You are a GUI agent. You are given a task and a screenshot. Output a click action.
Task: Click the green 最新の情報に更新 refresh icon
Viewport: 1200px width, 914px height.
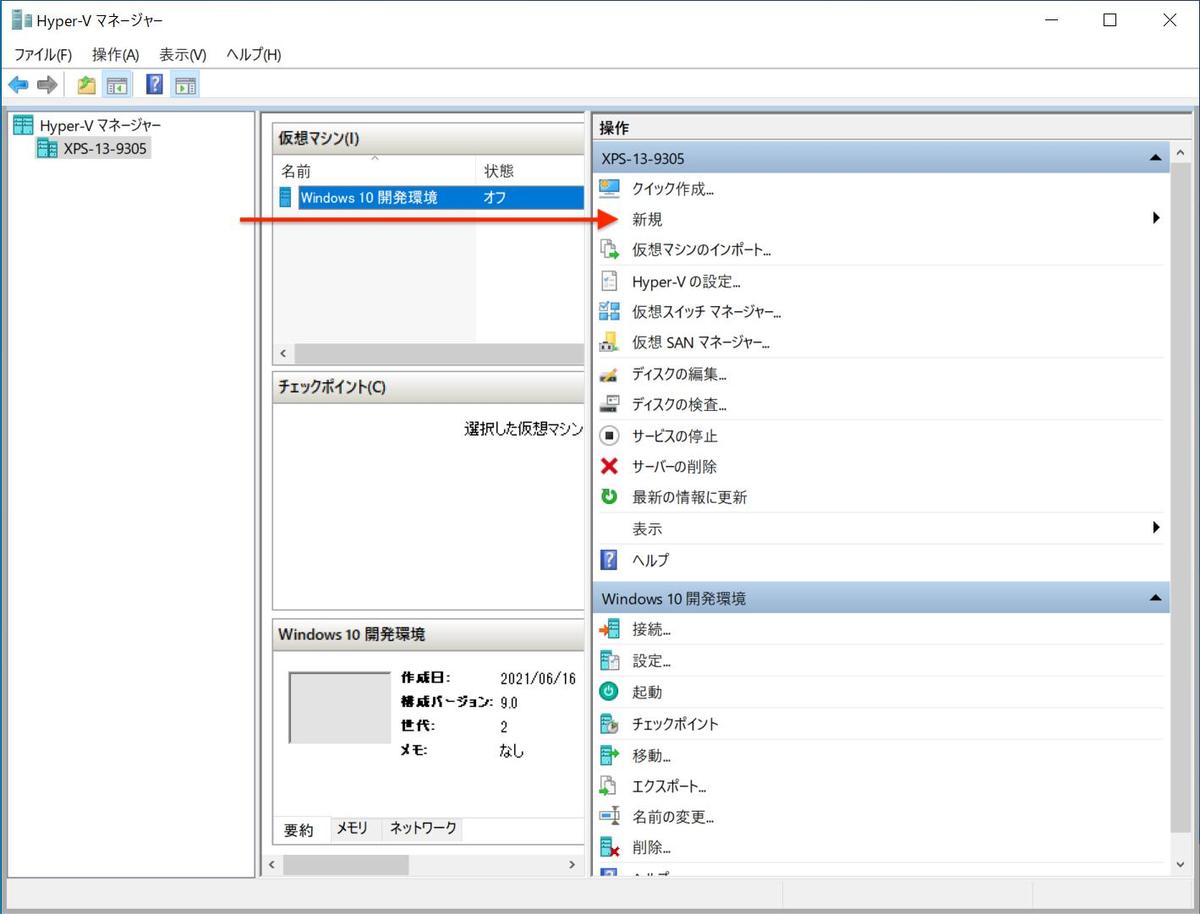tap(609, 497)
